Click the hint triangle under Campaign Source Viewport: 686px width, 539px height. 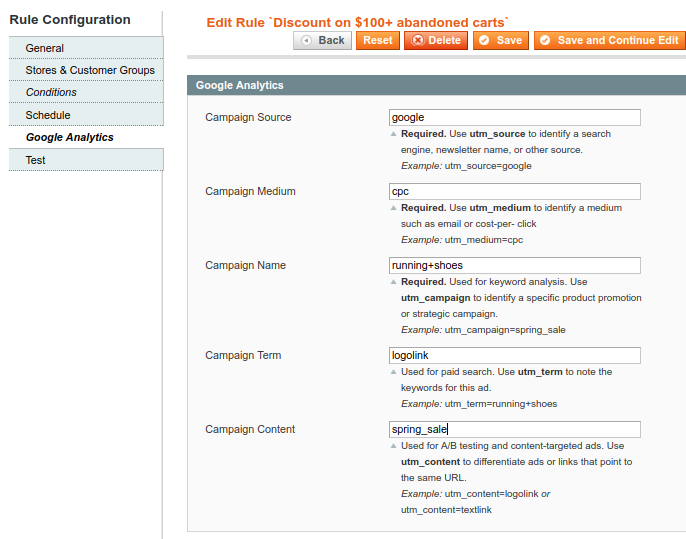(393, 134)
